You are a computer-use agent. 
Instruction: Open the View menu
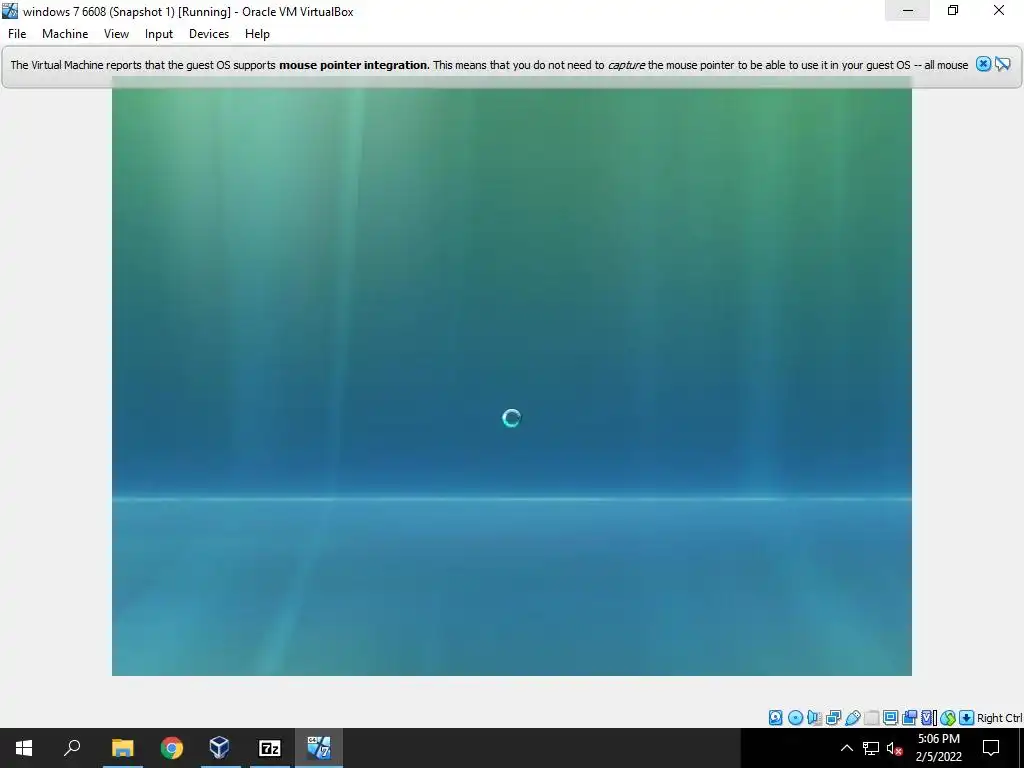click(x=116, y=34)
